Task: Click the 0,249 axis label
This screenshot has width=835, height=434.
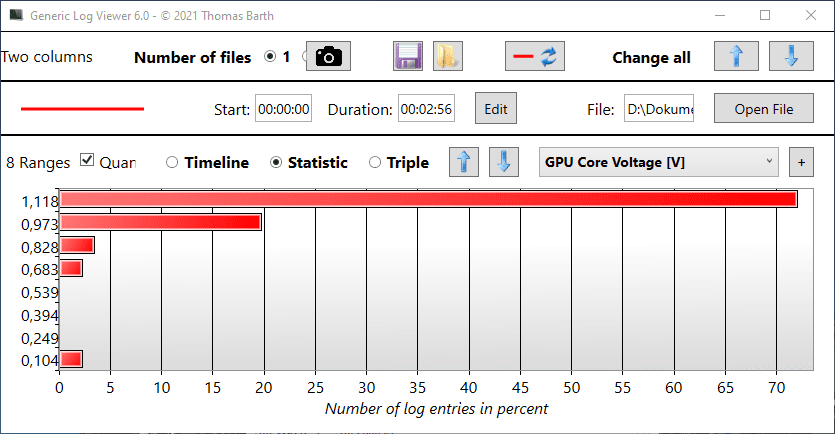Action: pyautogui.click(x=39, y=338)
